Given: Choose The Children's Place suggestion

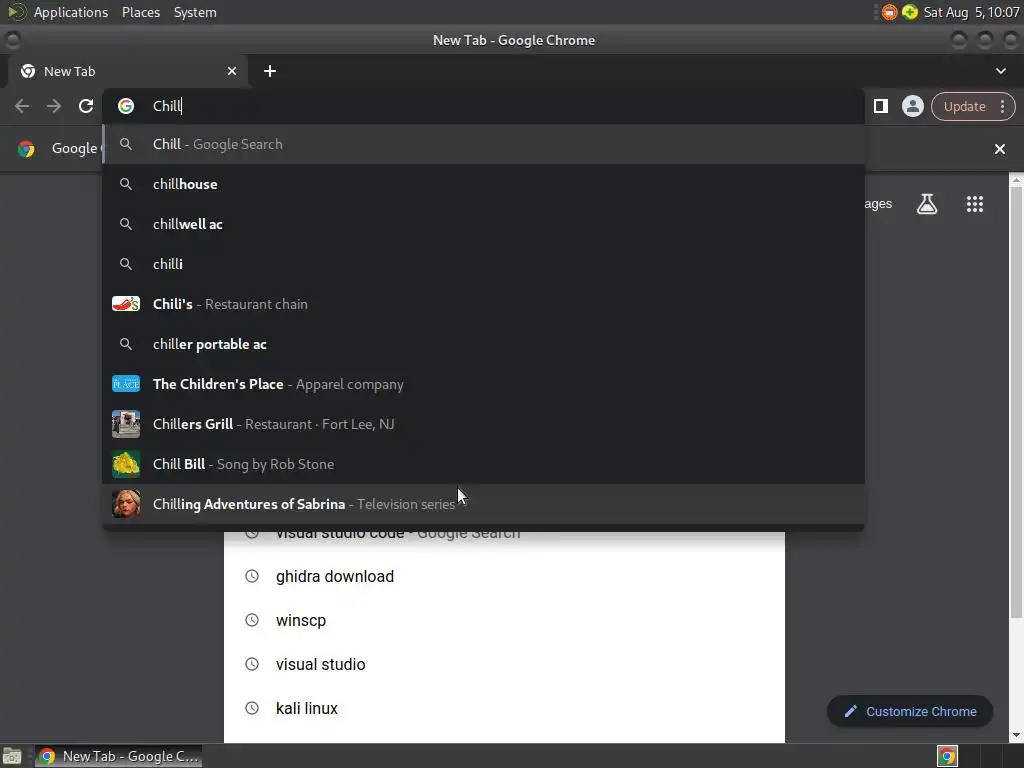Looking at the screenshot, I should pos(483,384).
